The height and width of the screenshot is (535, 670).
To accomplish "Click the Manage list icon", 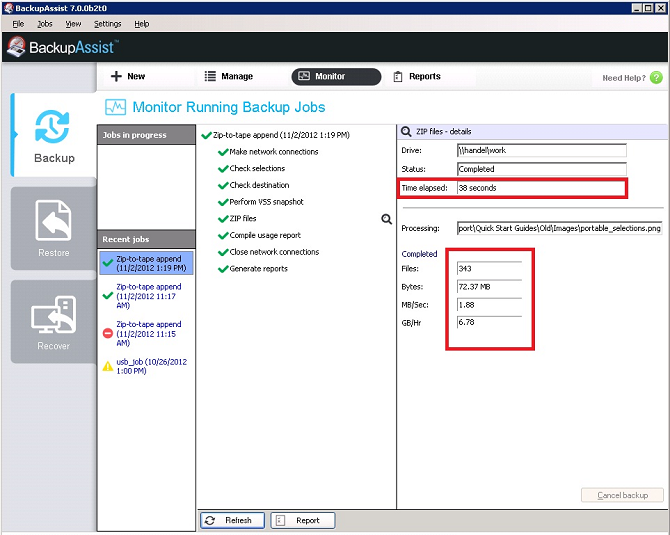I will [210, 76].
